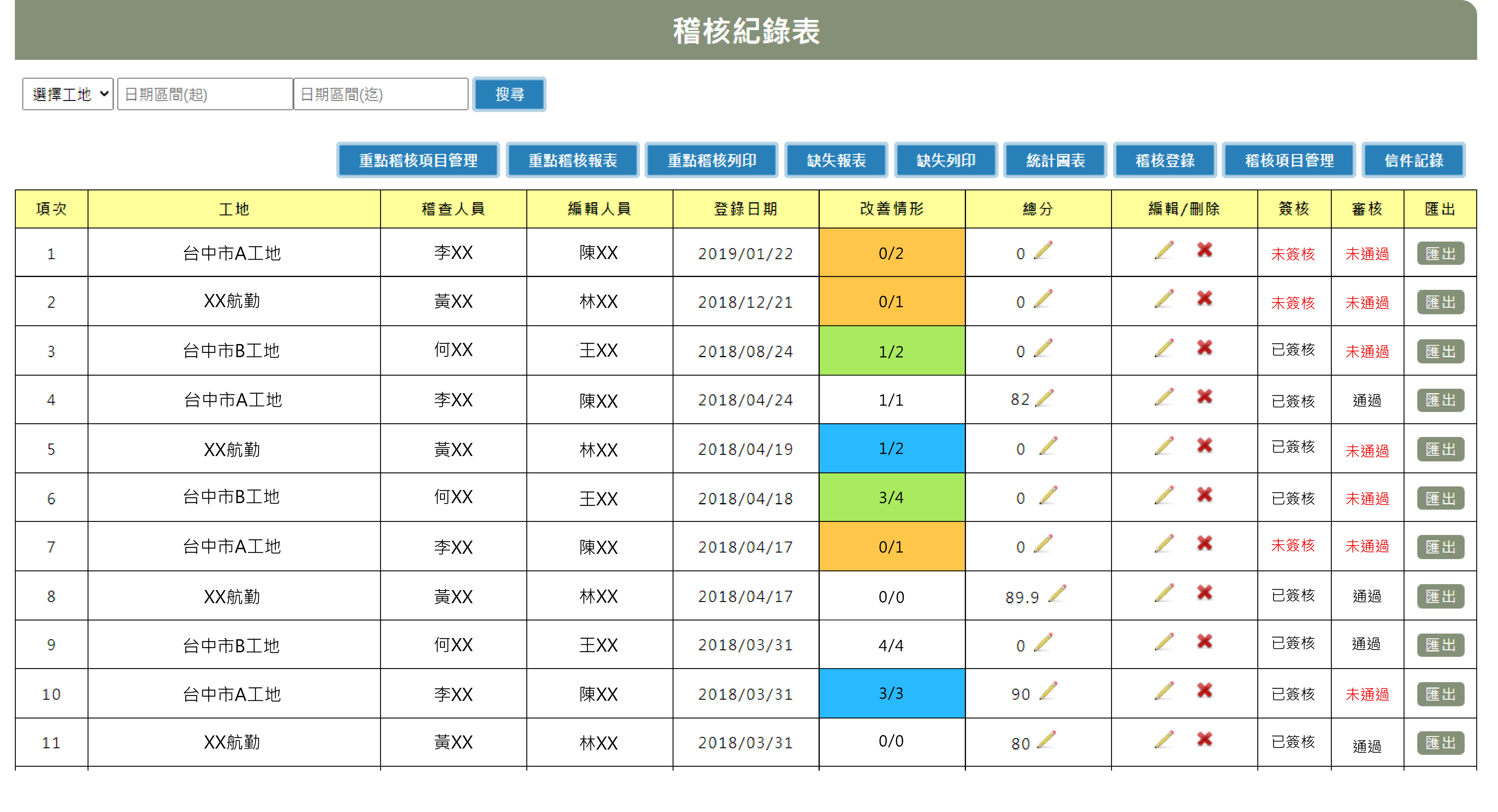
Task: Click the 信件記錄 button
Action: (x=1414, y=160)
